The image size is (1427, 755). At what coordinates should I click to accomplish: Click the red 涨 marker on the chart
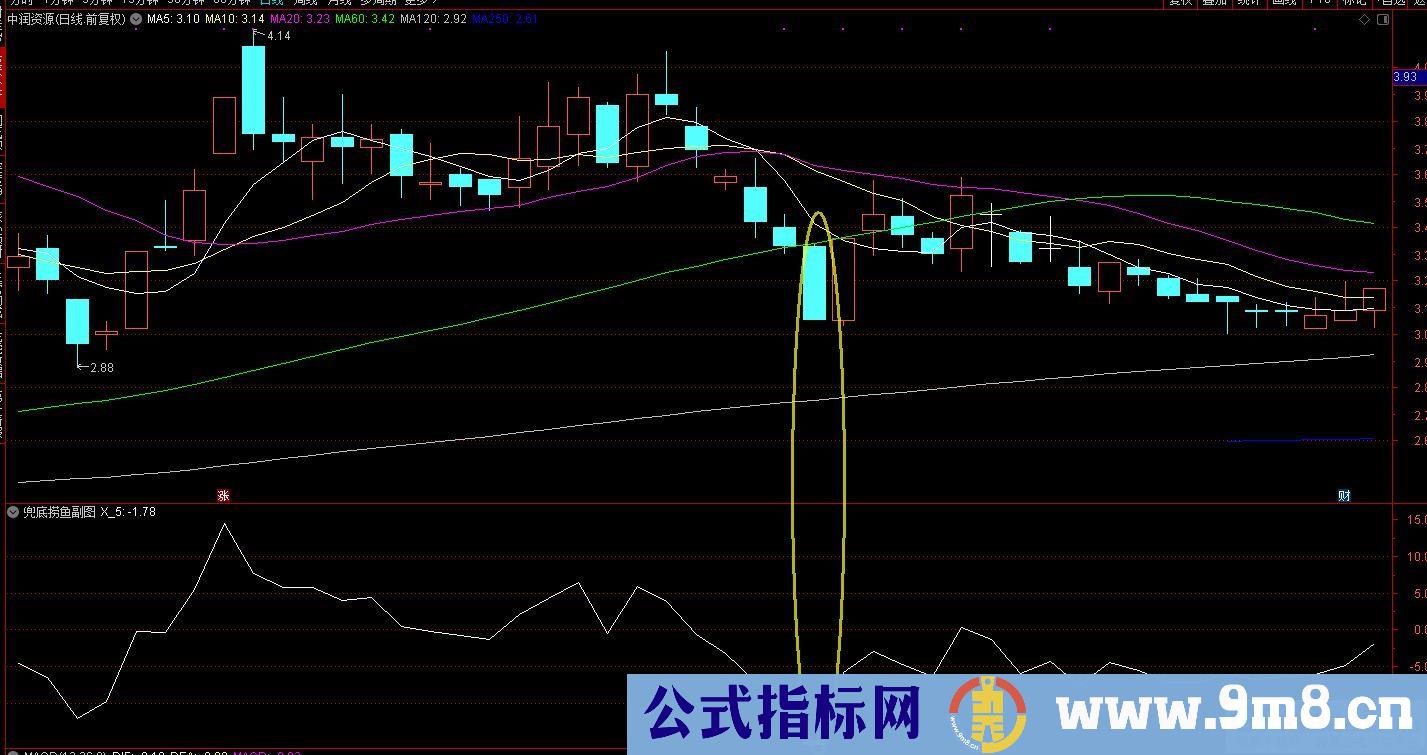[x=224, y=495]
